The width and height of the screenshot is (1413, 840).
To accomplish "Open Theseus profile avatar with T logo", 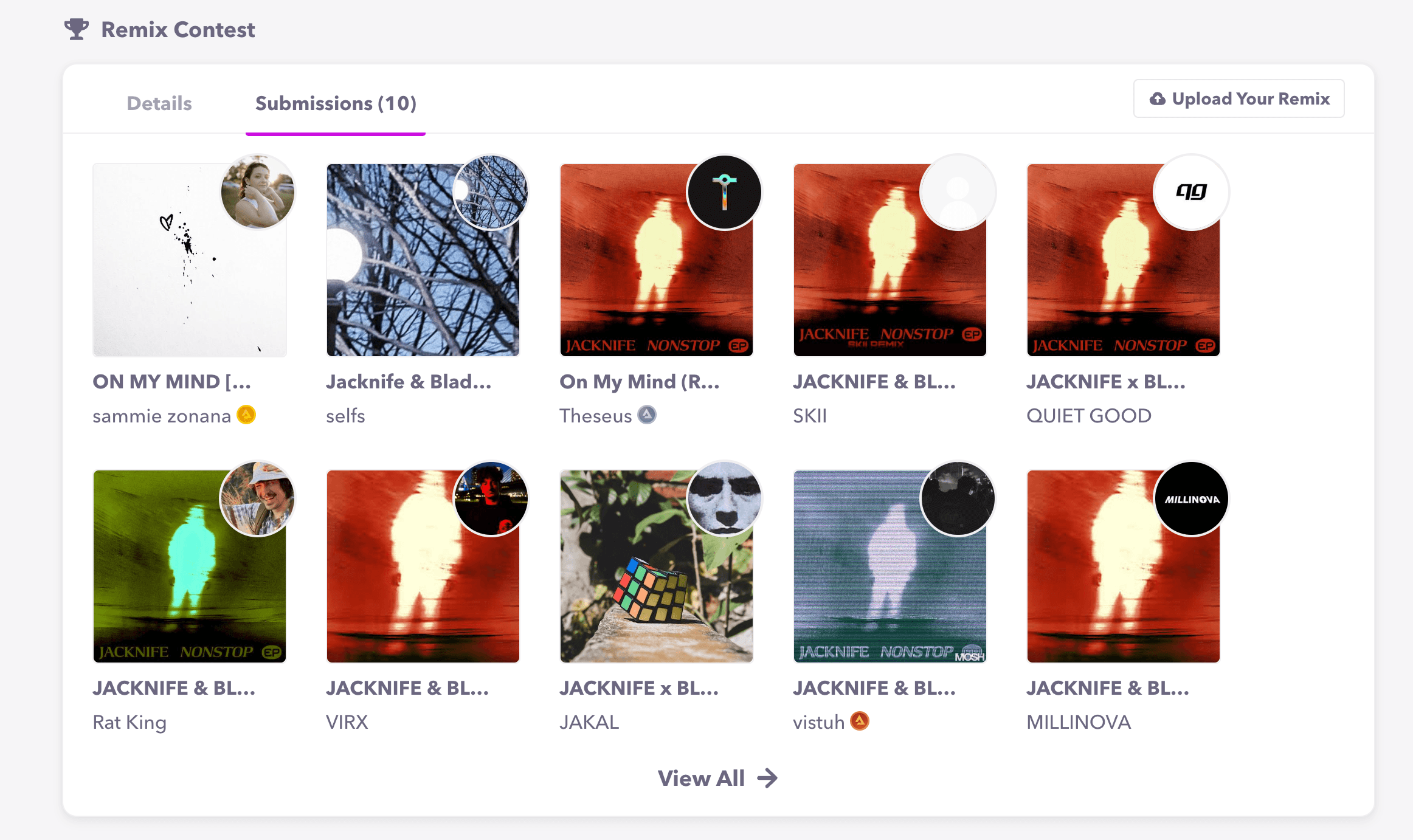I will pos(724,192).
